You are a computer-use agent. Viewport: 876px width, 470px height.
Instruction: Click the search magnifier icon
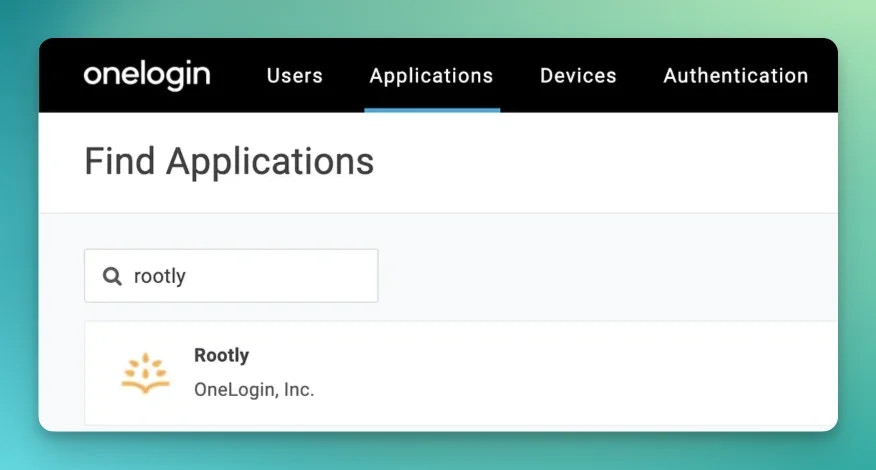point(112,276)
